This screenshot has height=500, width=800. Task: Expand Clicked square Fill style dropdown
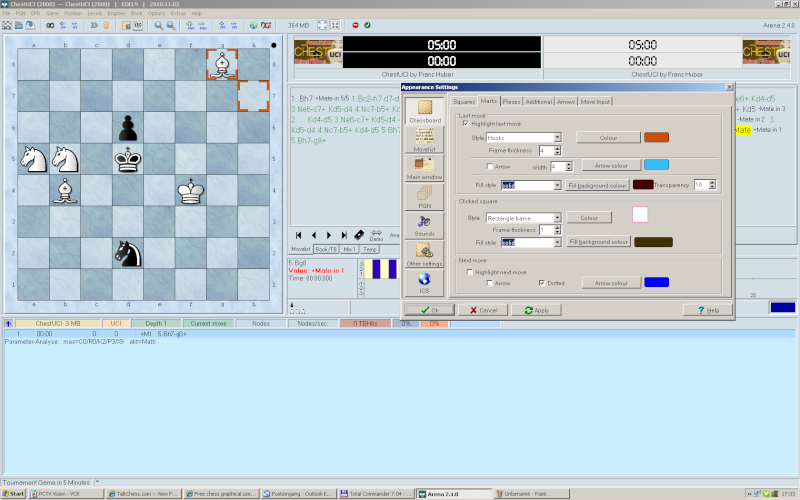[557, 242]
